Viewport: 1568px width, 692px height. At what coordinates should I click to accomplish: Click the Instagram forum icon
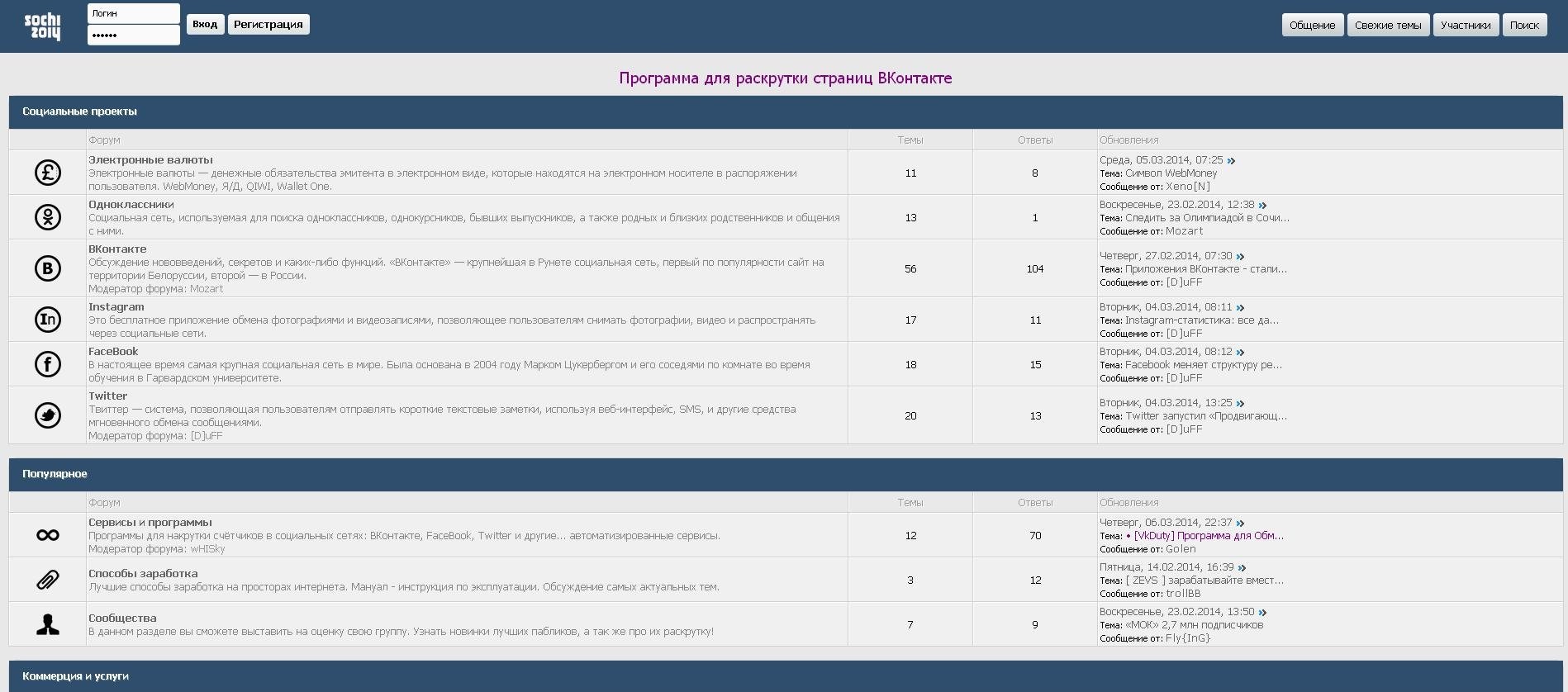click(48, 320)
